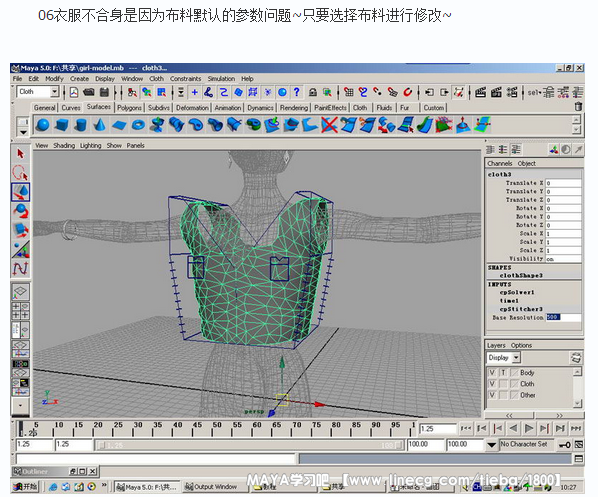Click the red X shelf icon
Viewport: 598px width, 497px height.
click(x=329, y=125)
